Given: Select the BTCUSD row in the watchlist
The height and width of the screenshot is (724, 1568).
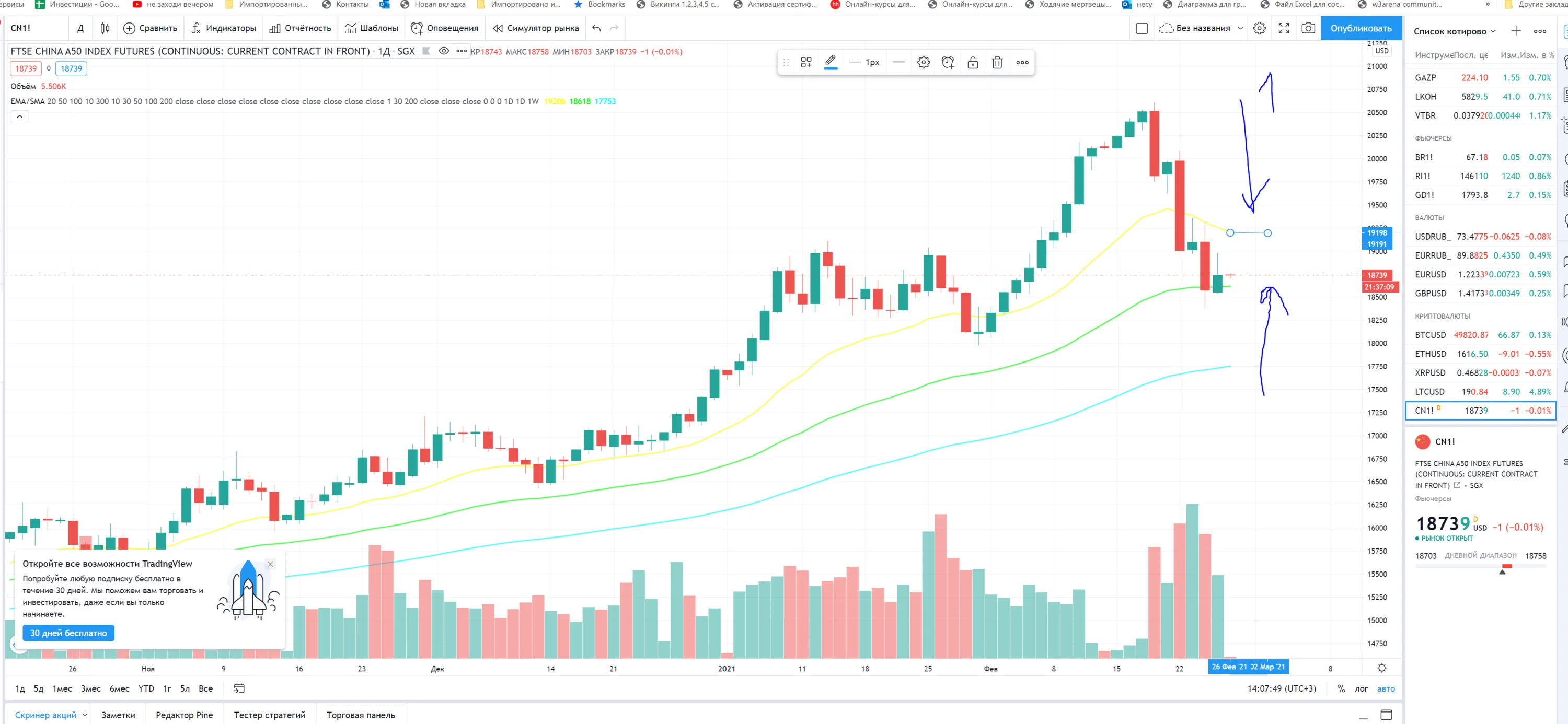Looking at the screenshot, I should (x=1480, y=335).
